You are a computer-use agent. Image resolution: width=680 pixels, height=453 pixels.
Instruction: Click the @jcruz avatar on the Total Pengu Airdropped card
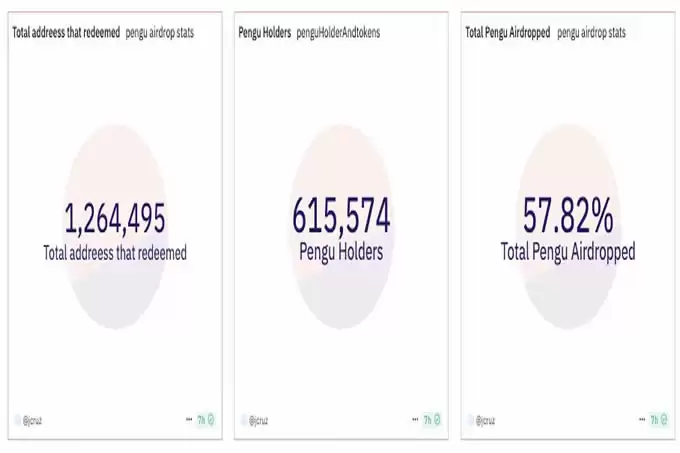coord(471,420)
